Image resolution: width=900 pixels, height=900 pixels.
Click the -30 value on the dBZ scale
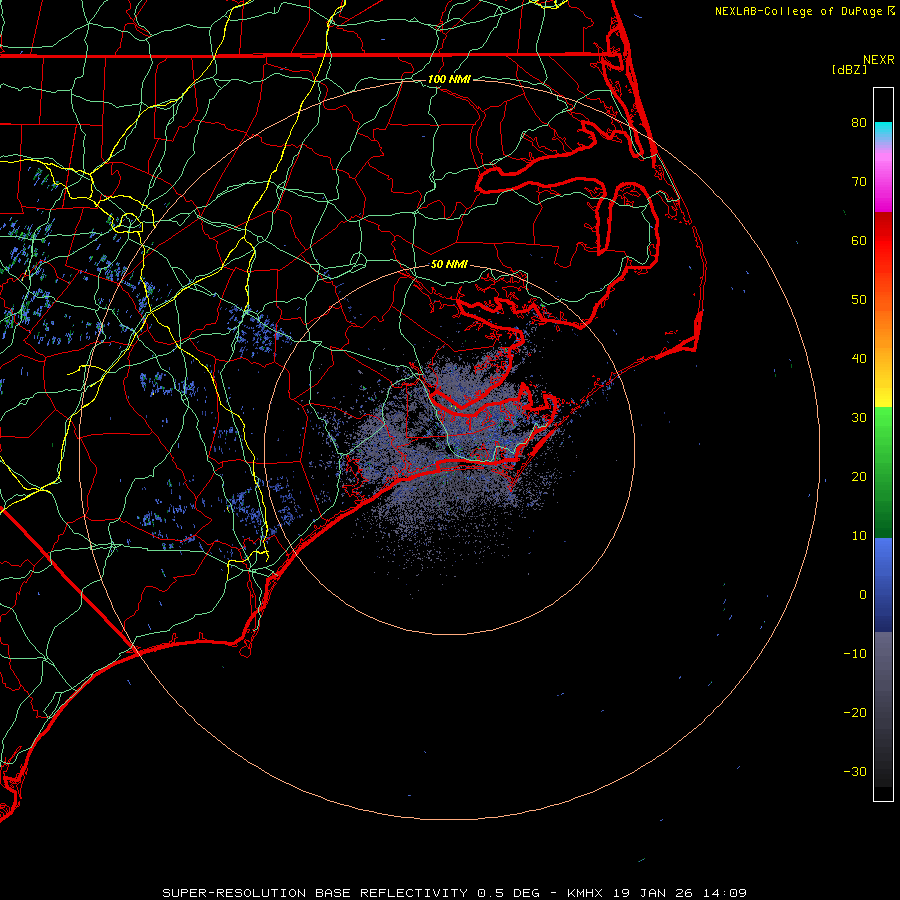point(855,771)
